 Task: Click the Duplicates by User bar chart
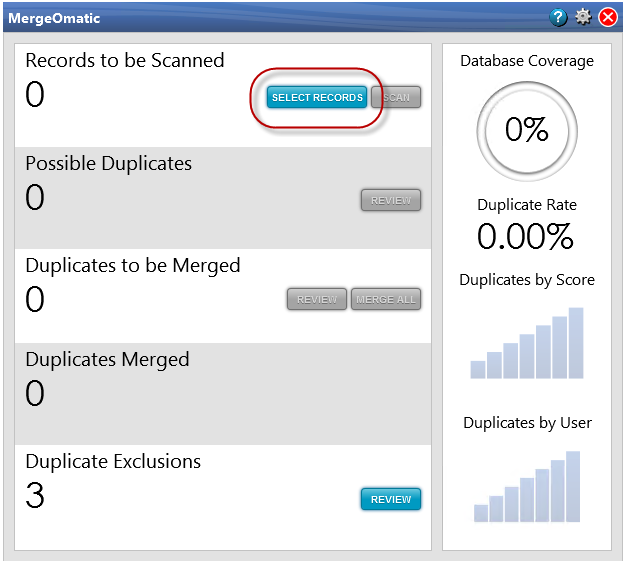527,486
